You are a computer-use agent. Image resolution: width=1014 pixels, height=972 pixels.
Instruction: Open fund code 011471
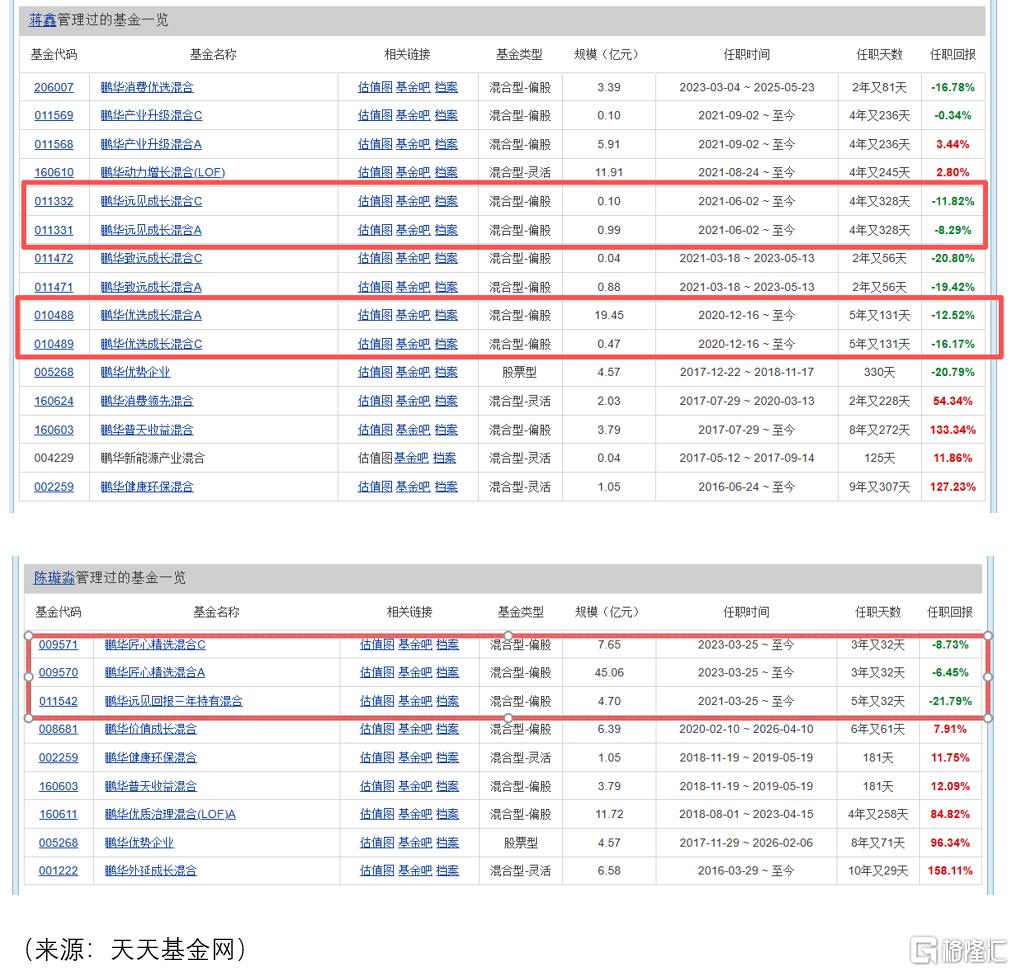54,287
